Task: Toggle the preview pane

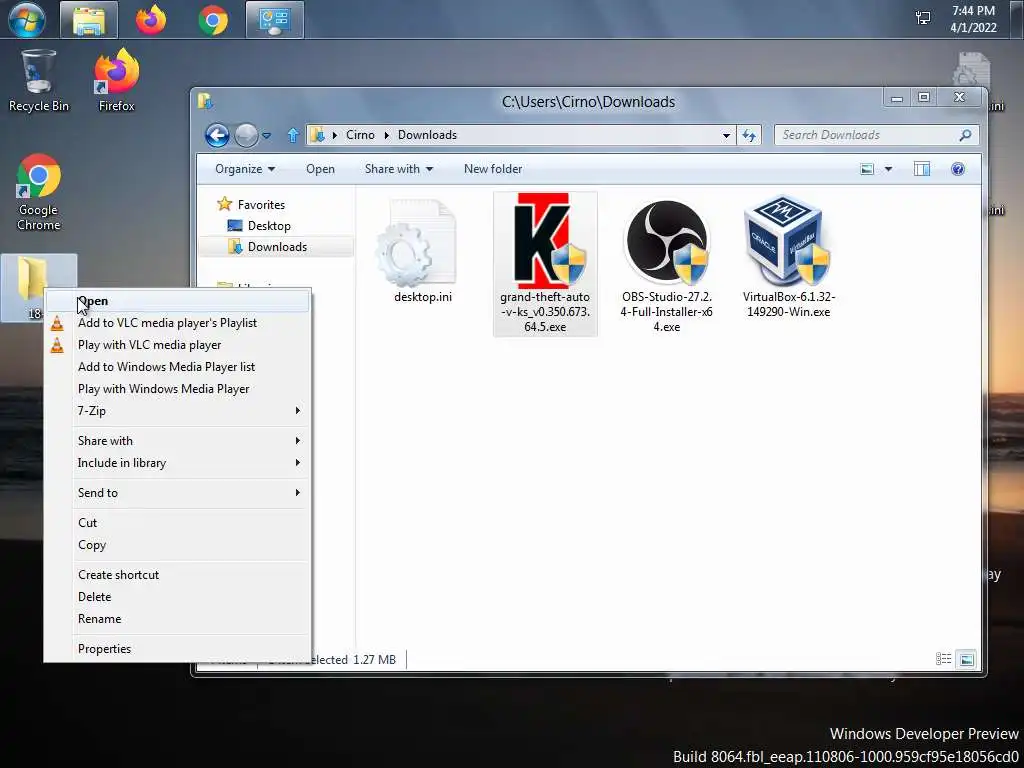Action: pos(921,169)
